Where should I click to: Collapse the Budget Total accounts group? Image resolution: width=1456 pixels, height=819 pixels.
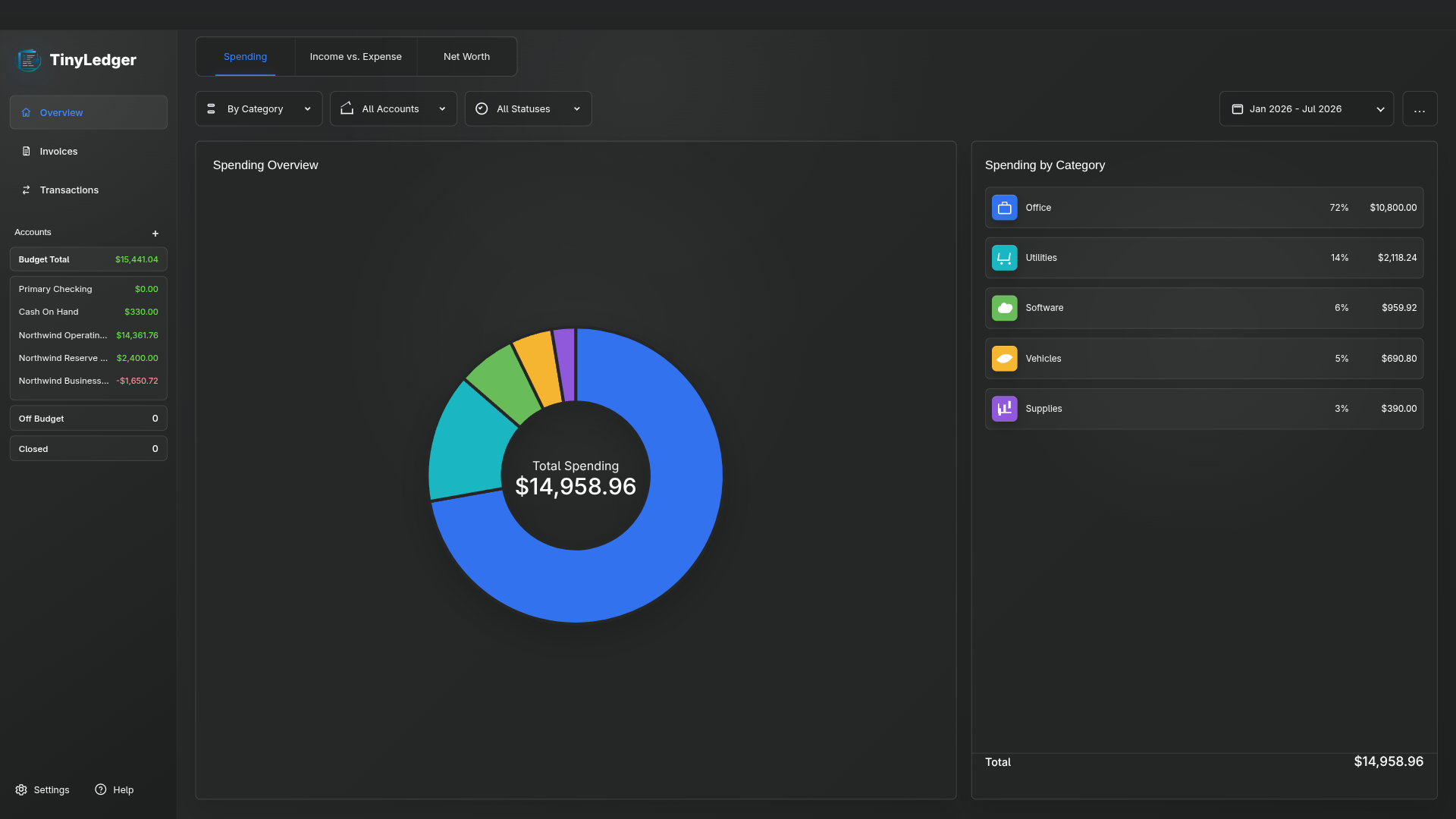point(88,259)
